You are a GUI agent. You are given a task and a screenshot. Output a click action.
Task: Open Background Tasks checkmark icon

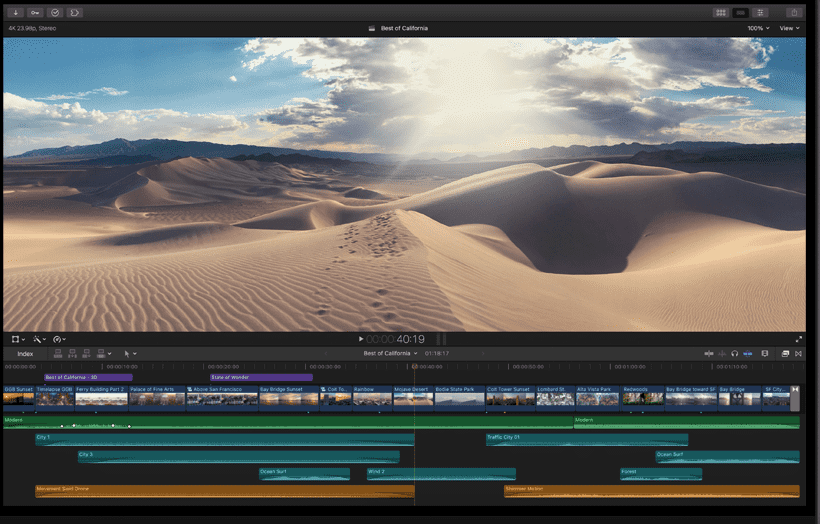point(55,13)
